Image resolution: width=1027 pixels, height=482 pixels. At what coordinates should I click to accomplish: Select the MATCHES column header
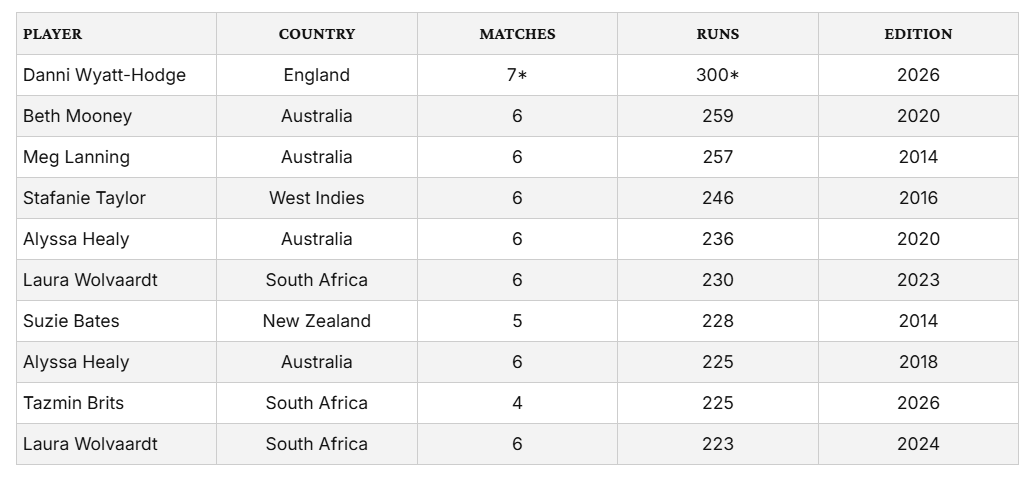pos(517,34)
